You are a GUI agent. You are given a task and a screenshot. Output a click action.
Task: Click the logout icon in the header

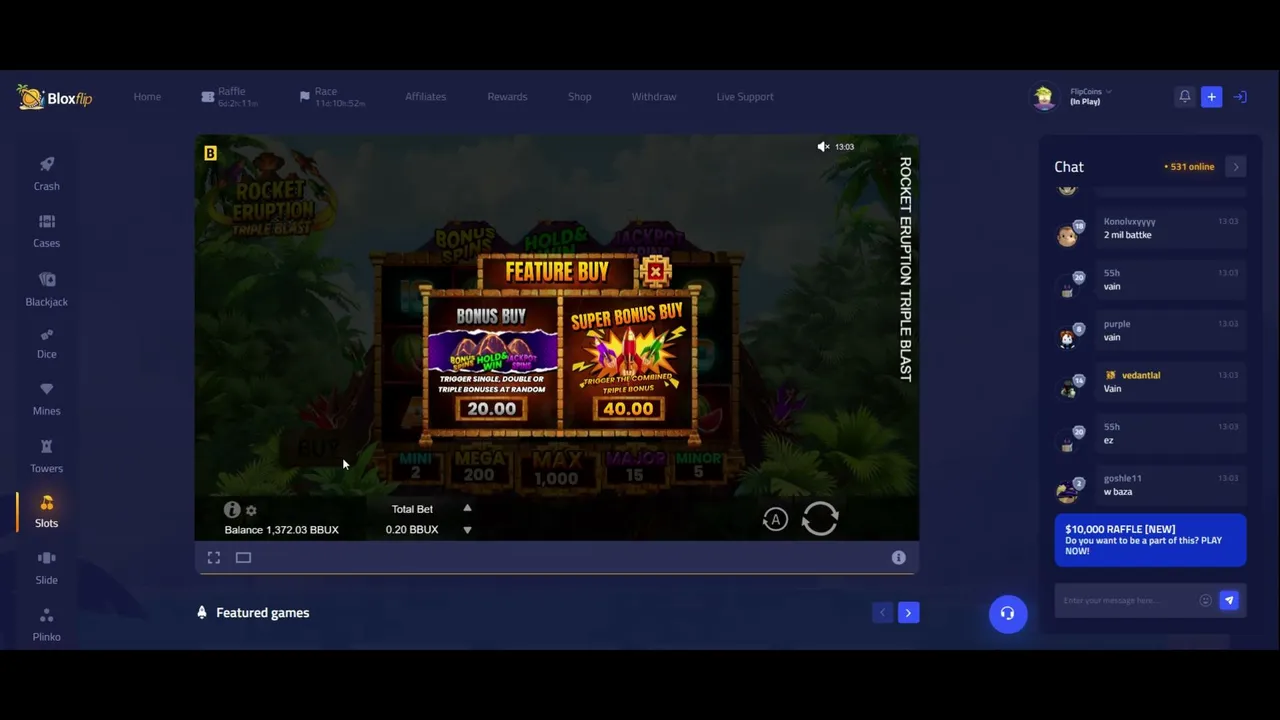click(x=1240, y=97)
